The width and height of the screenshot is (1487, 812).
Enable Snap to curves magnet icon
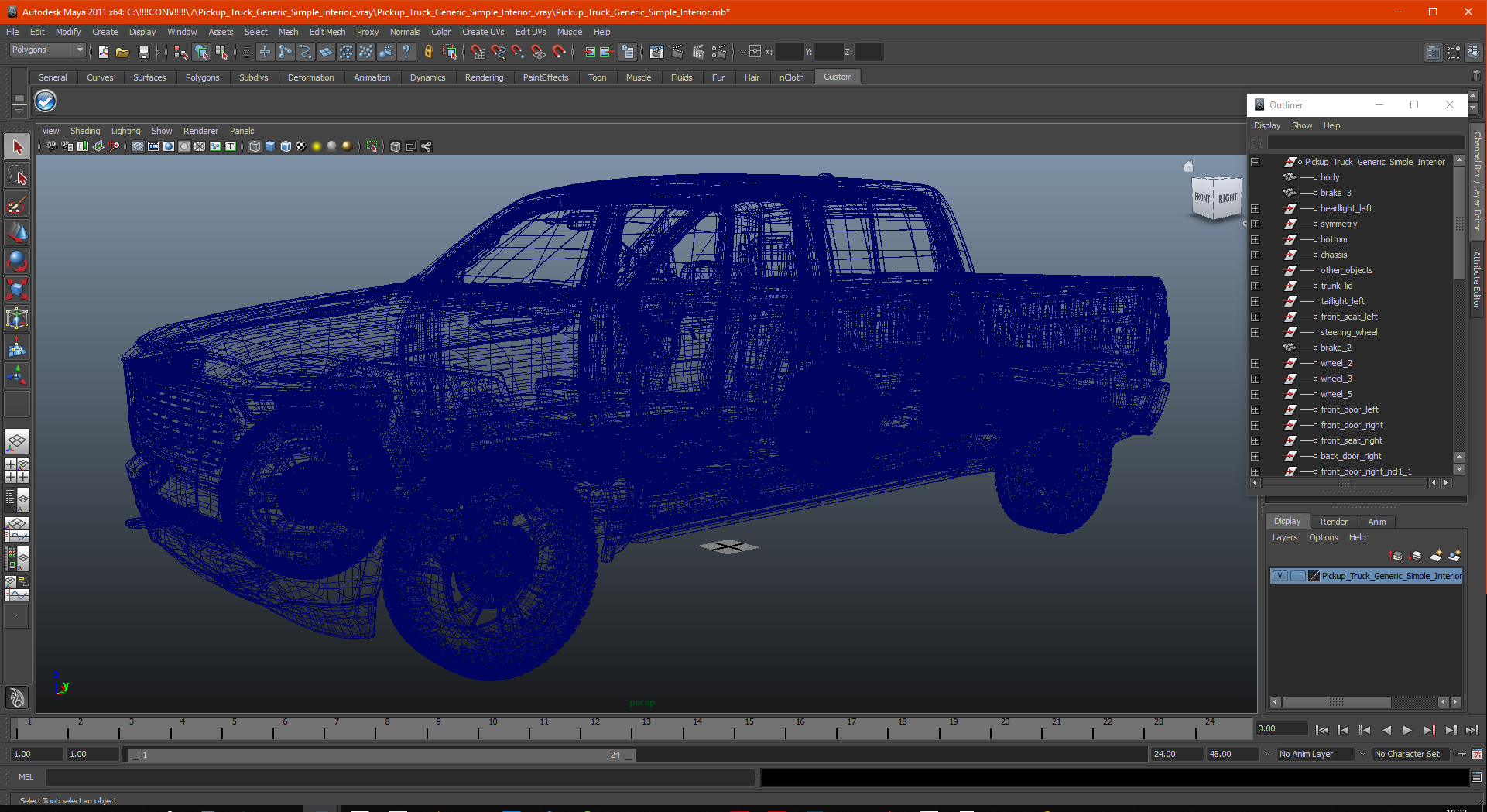[x=498, y=52]
